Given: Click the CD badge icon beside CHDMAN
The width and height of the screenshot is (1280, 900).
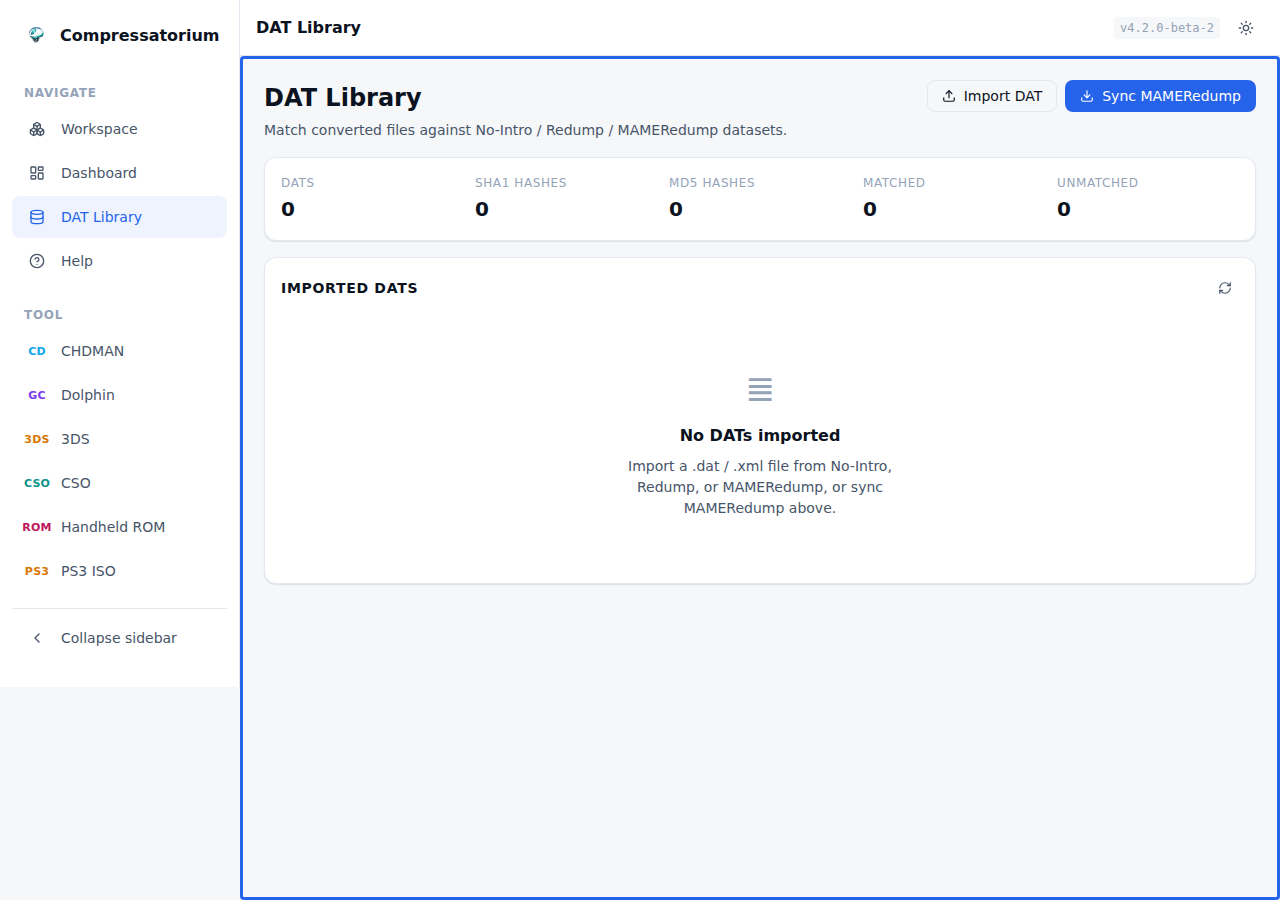Looking at the screenshot, I should click(x=37, y=351).
